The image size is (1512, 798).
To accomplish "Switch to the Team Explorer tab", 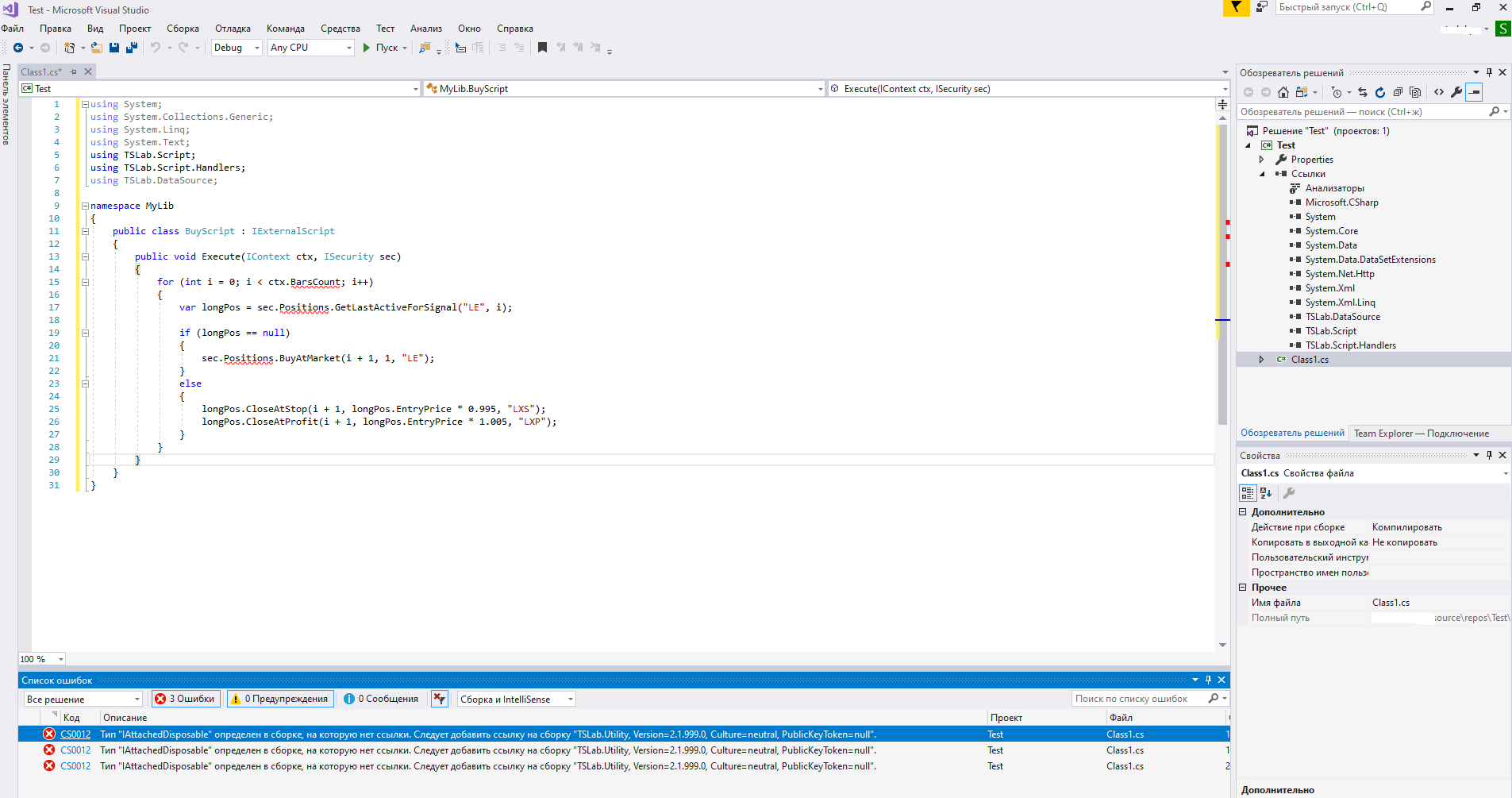I will coord(1421,434).
